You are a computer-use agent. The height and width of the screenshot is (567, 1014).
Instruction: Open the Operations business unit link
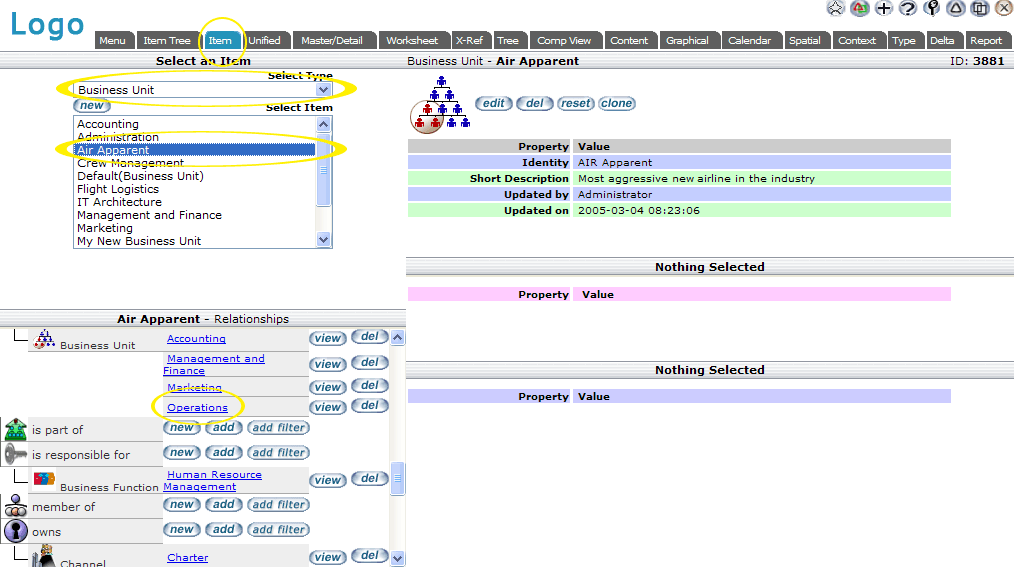tap(197, 408)
